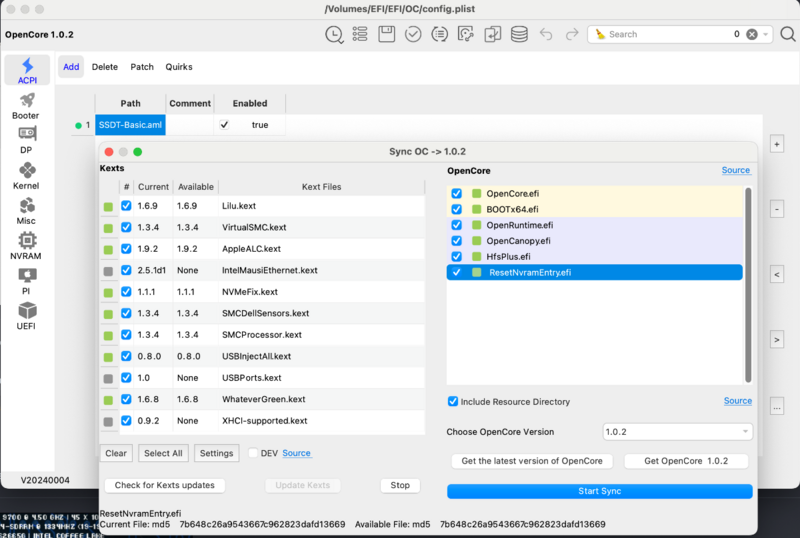This screenshot has width=800, height=538.
Task: Click the database stack toolbar icon
Action: (x=518, y=34)
